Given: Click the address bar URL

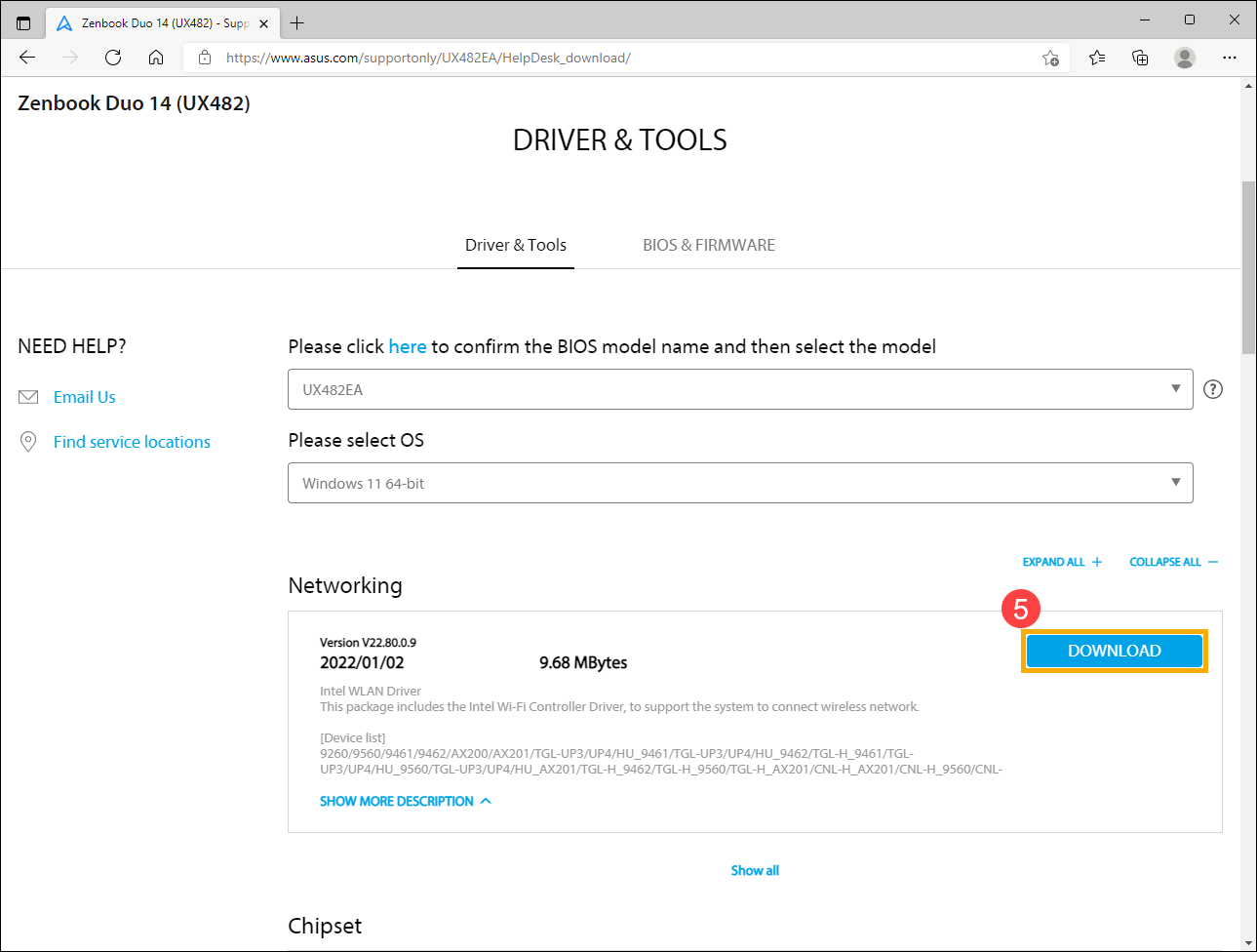Looking at the screenshot, I should tap(428, 58).
